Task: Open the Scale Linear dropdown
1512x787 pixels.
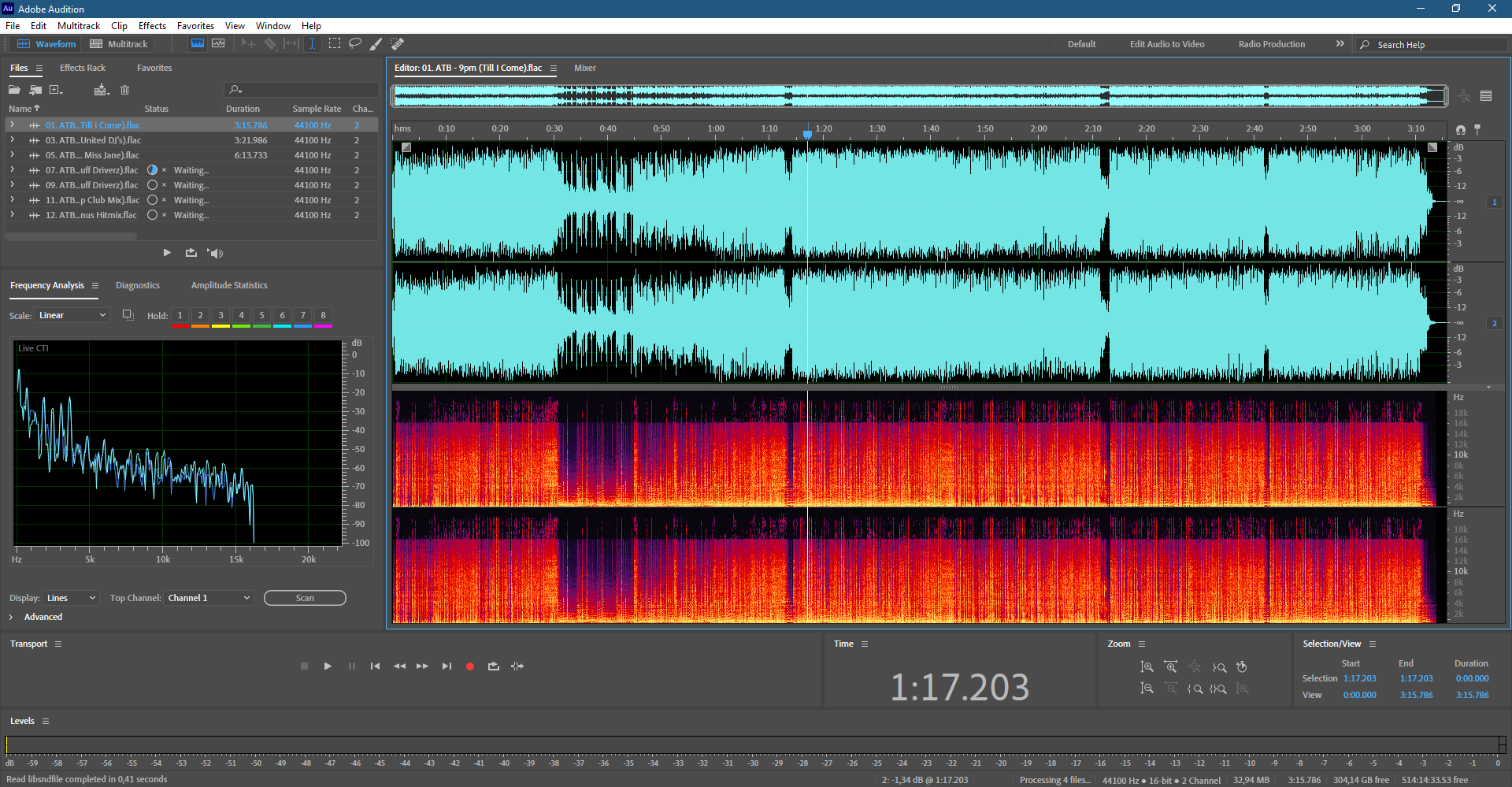Action: coord(72,315)
